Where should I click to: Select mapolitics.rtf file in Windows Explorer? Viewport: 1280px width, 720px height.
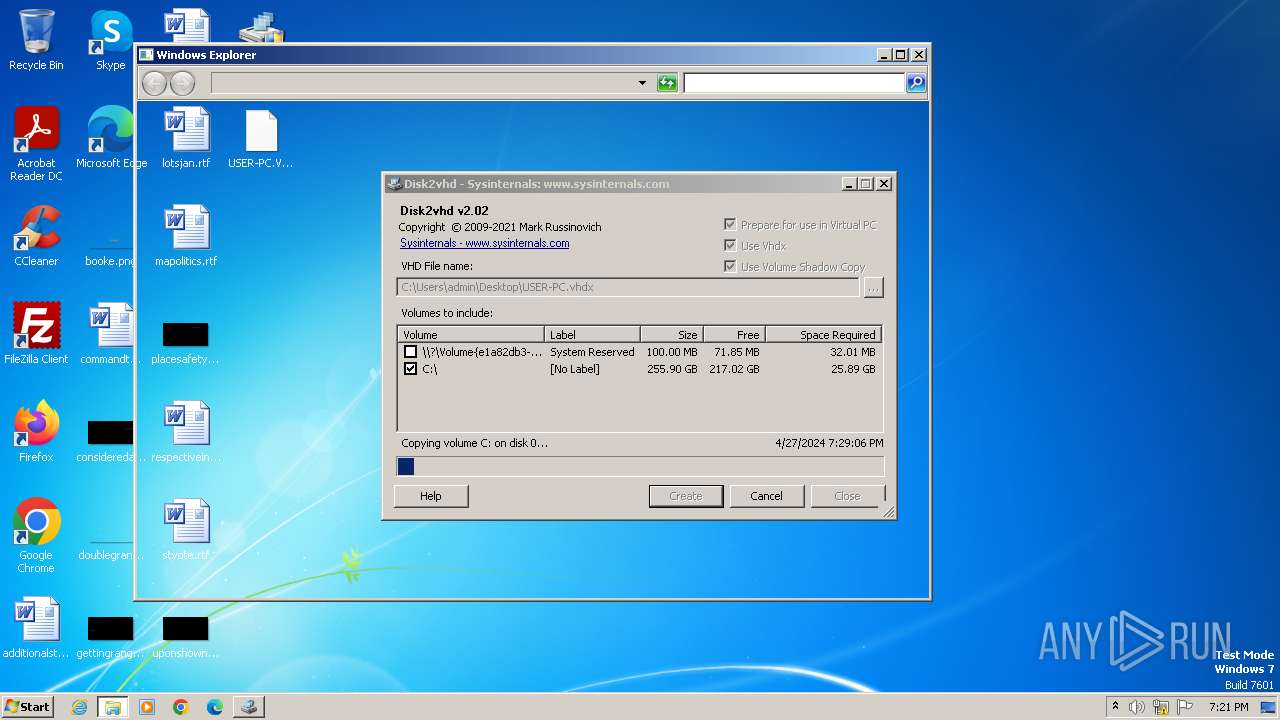pos(186,236)
